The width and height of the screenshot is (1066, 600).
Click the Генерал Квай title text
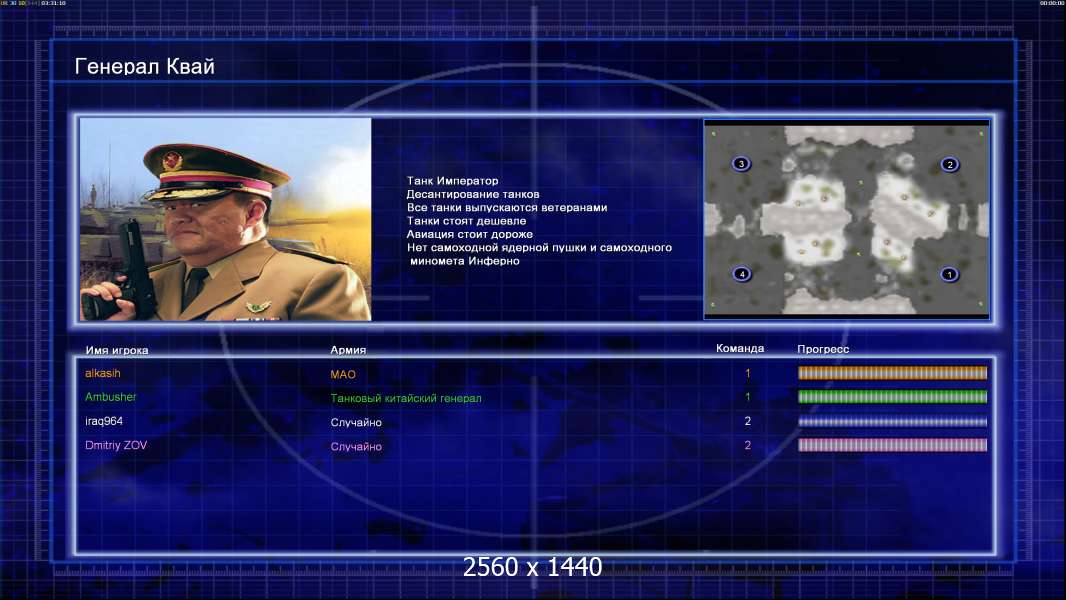click(145, 67)
